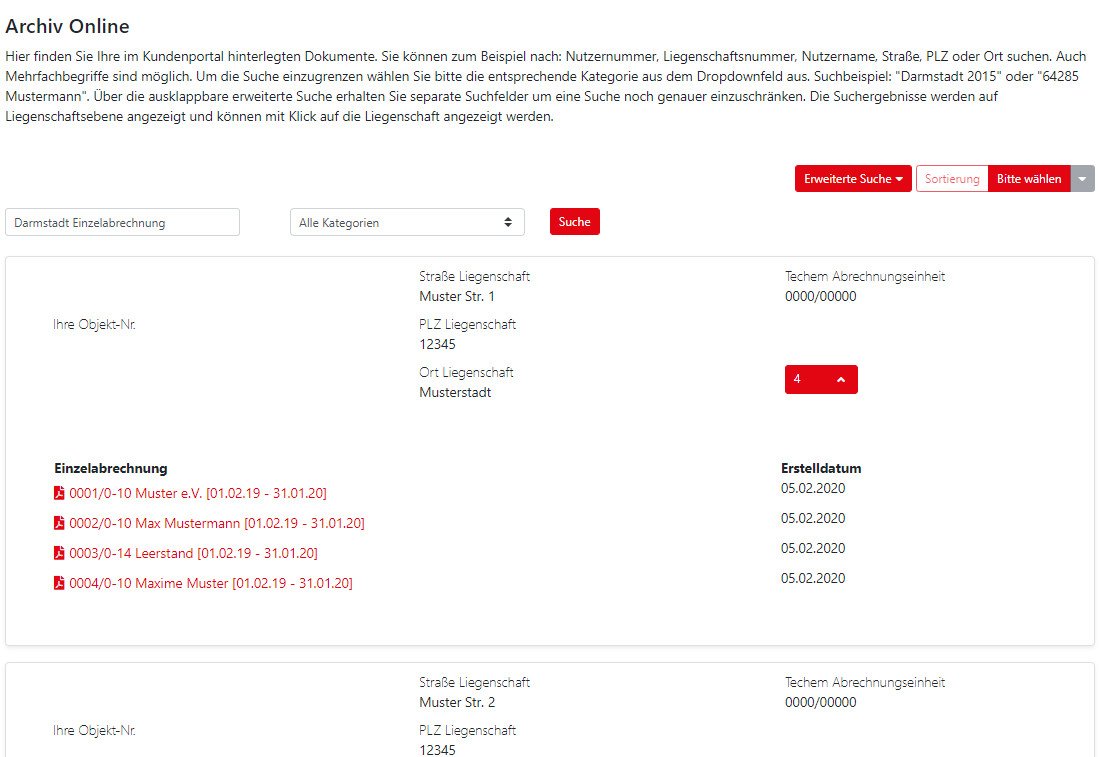Viewport: 1100px width, 757px height.
Task: Open the 0002/0-10 Max Mustermann document link
Action: [x=216, y=523]
